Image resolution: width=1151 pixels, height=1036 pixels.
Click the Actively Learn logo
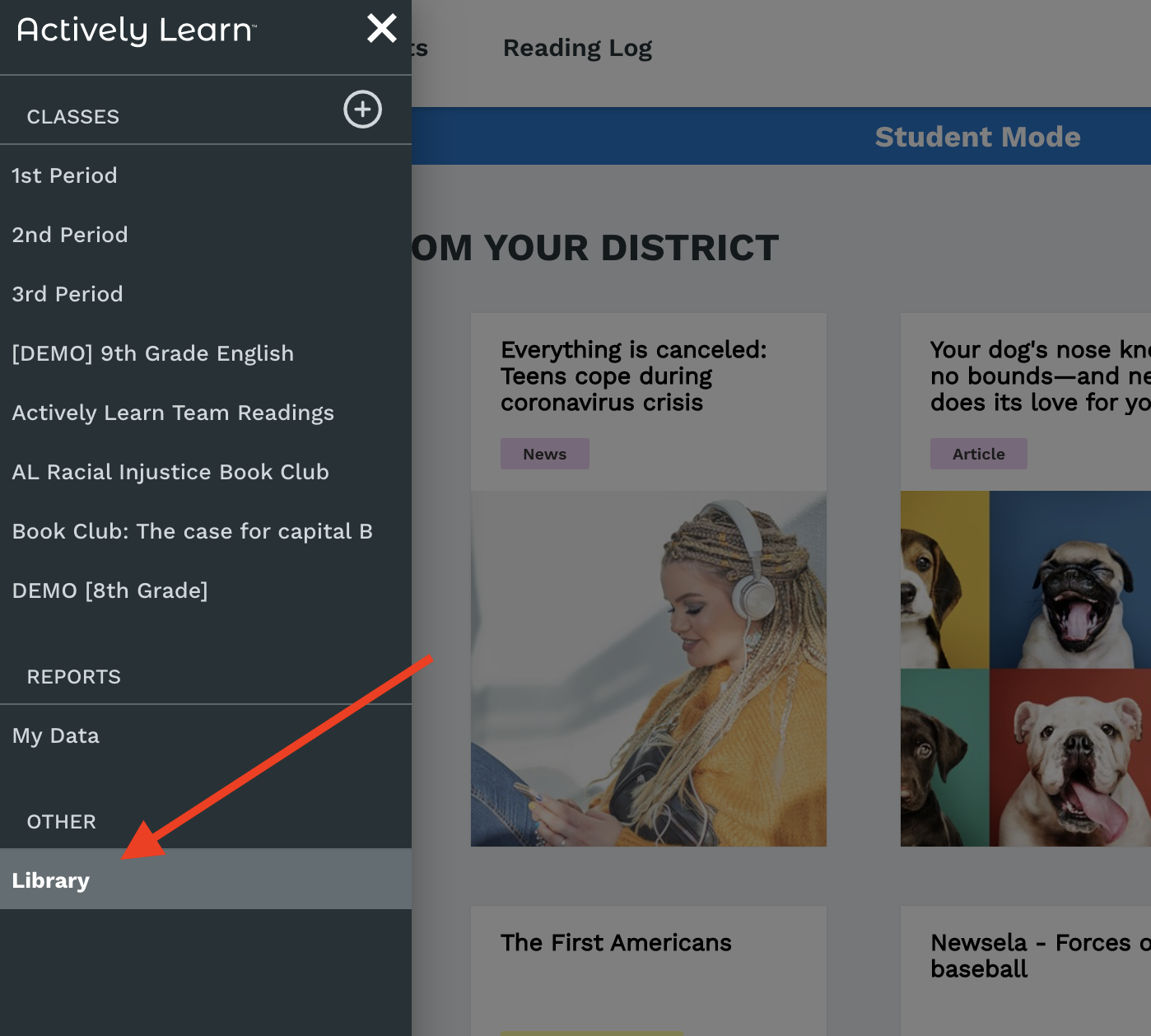(x=134, y=29)
